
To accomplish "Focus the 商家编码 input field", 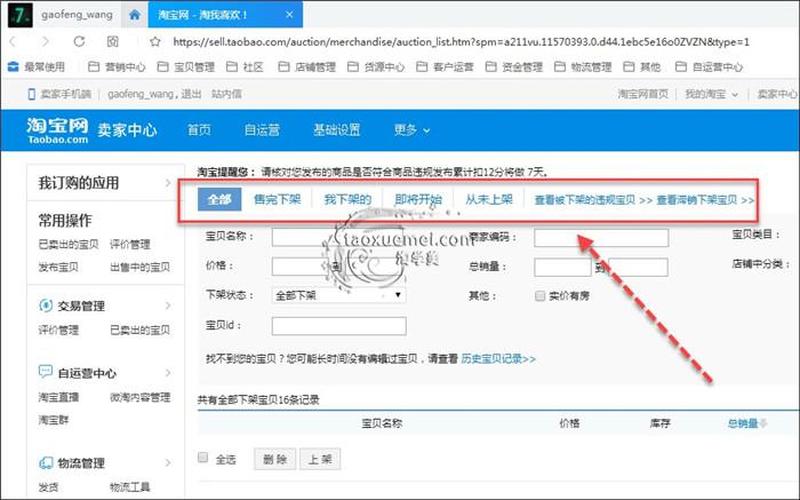I will point(601,238).
